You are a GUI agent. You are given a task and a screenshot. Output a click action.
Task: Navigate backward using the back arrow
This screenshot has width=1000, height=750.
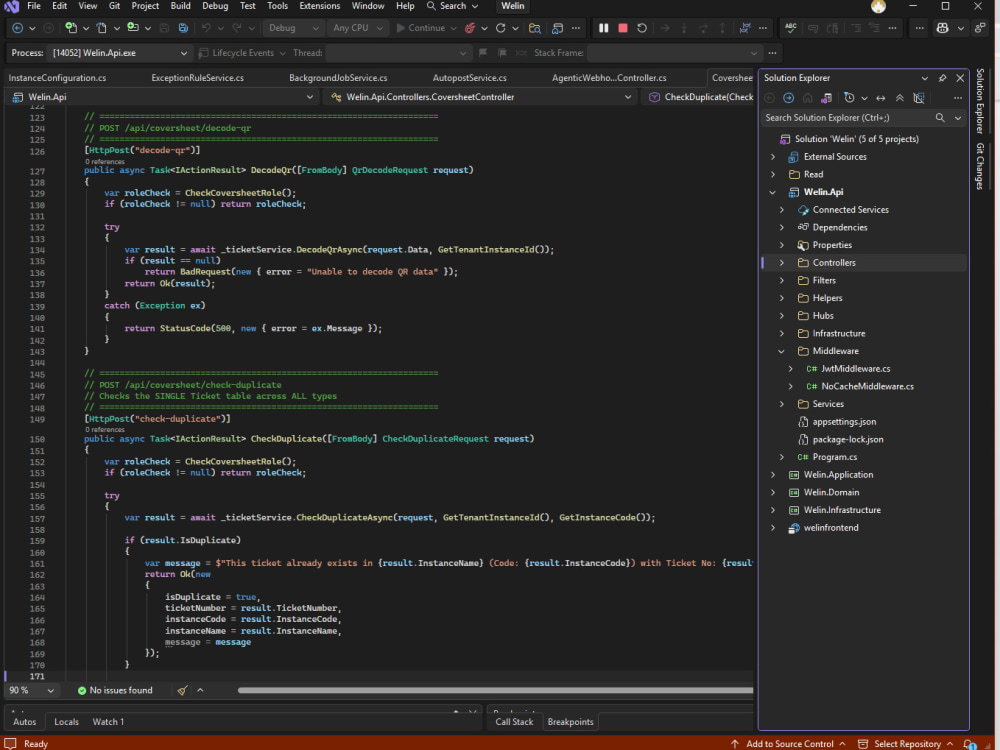coord(18,28)
